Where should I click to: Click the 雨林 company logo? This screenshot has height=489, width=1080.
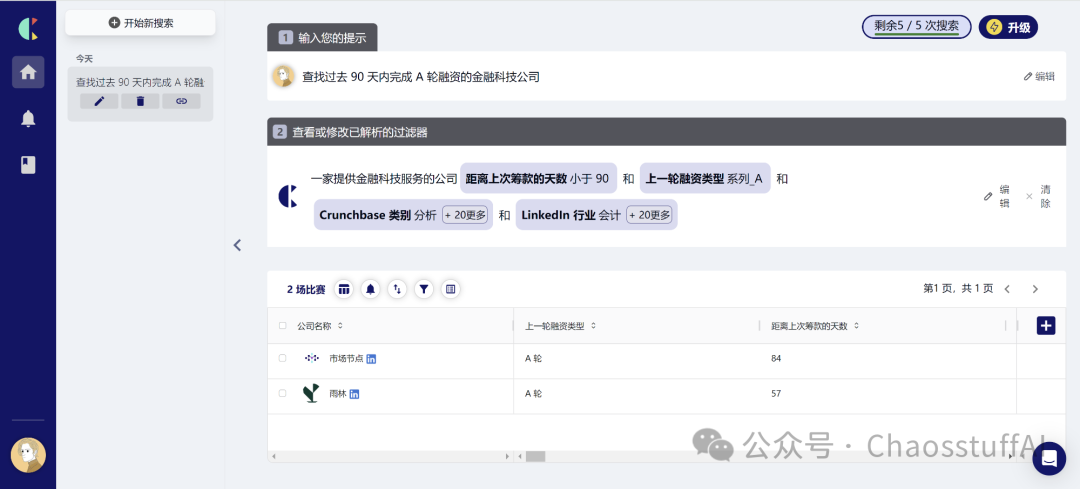[311, 393]
